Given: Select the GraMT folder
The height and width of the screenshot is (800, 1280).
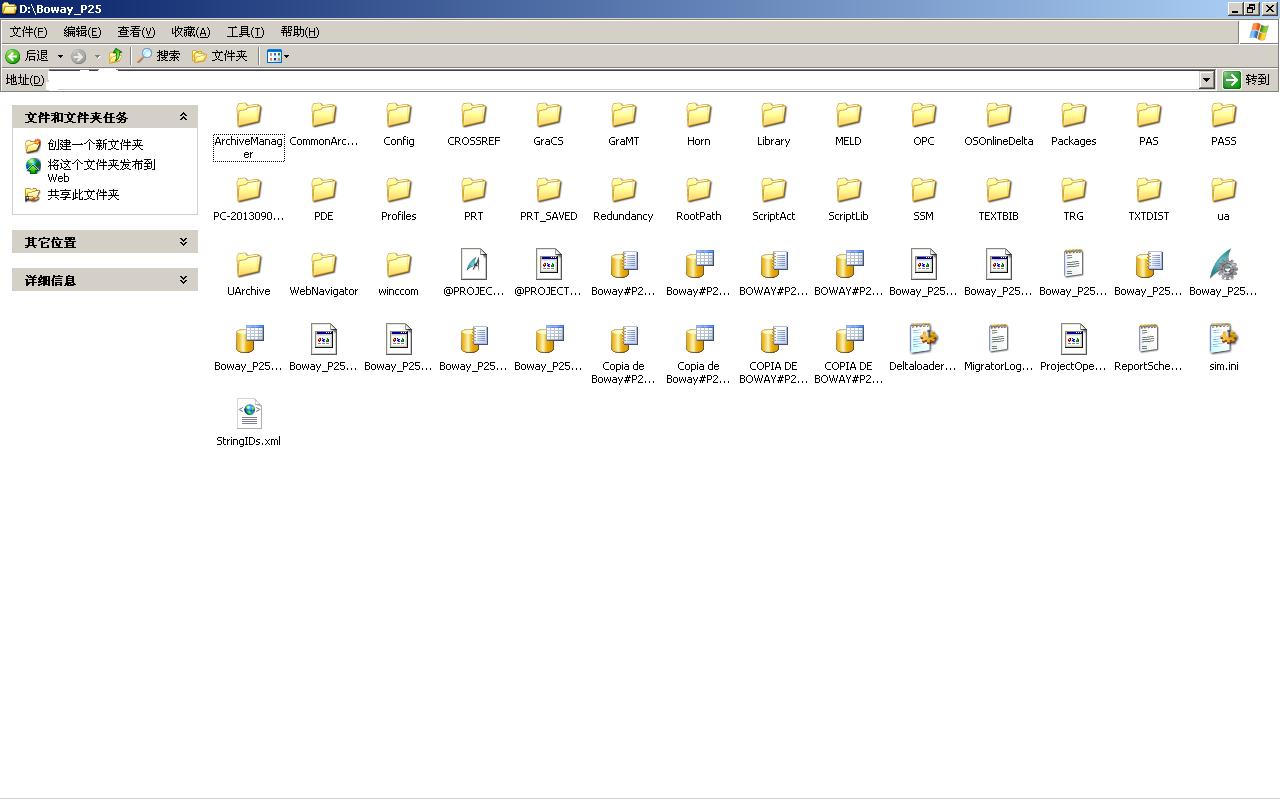Looking at the screenshot, I should 624,125.
